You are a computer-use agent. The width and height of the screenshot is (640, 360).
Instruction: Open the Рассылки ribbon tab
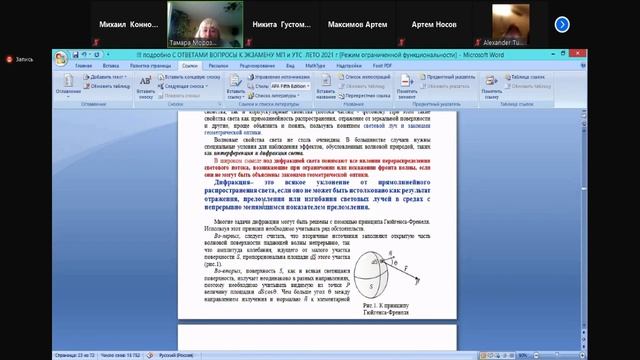click(x=218, y=66)
